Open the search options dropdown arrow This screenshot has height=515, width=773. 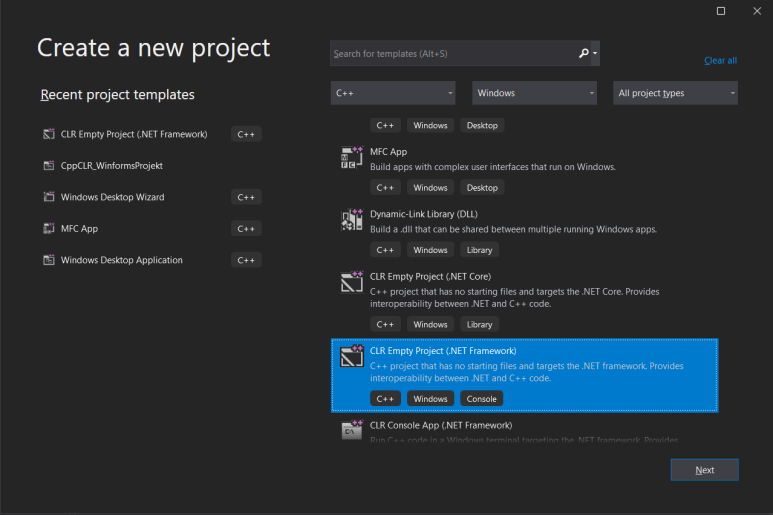point(595,53)
